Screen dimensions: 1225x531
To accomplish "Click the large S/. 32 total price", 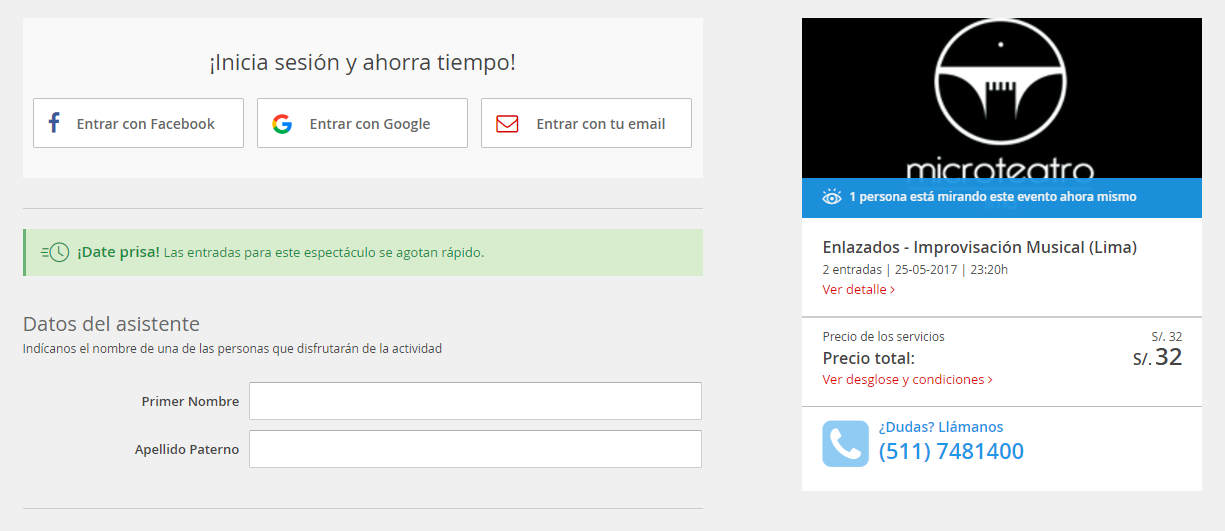I will tap(1157, 357).
